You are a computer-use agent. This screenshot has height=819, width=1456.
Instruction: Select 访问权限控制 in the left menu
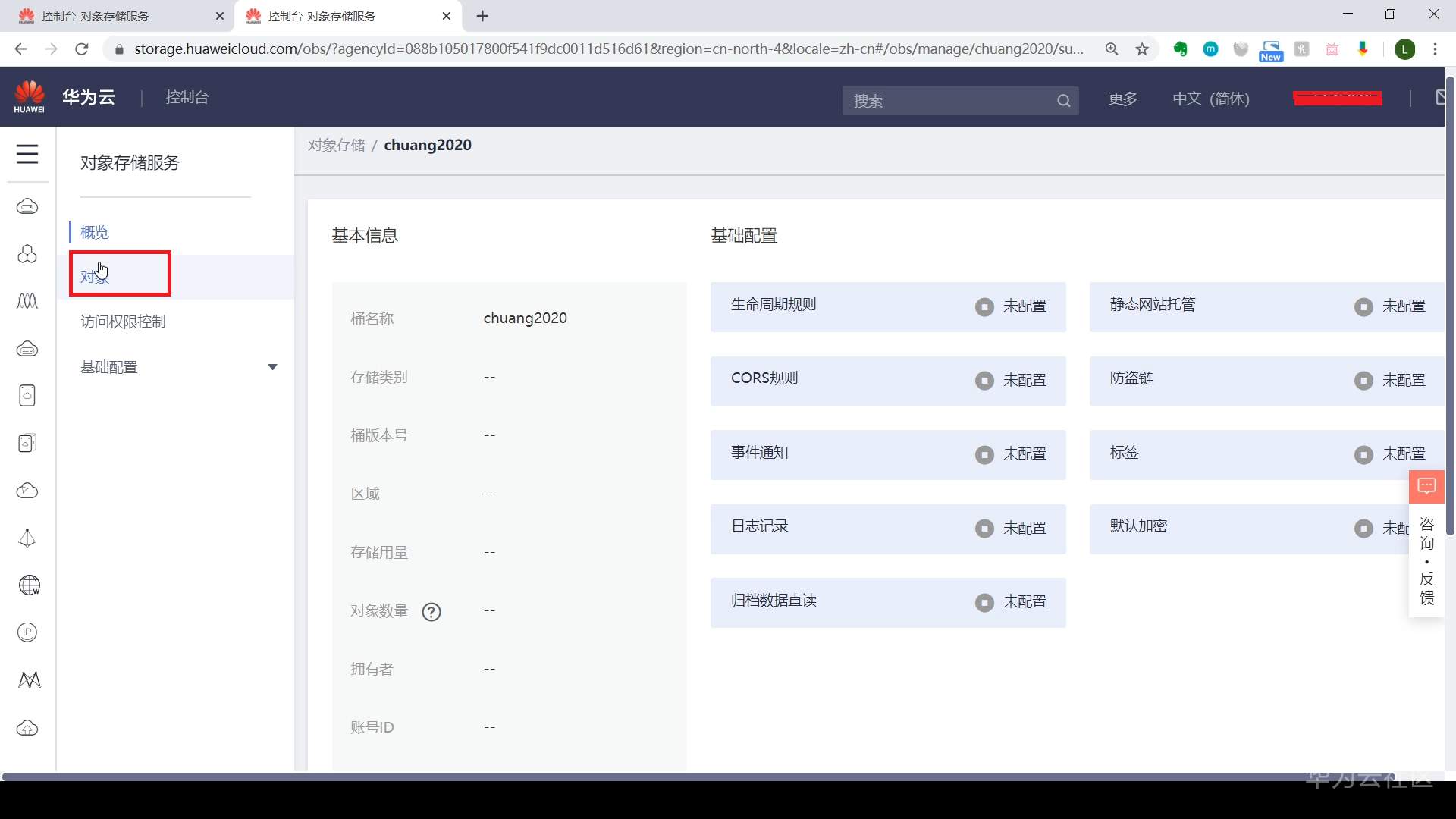click(123, 321)
